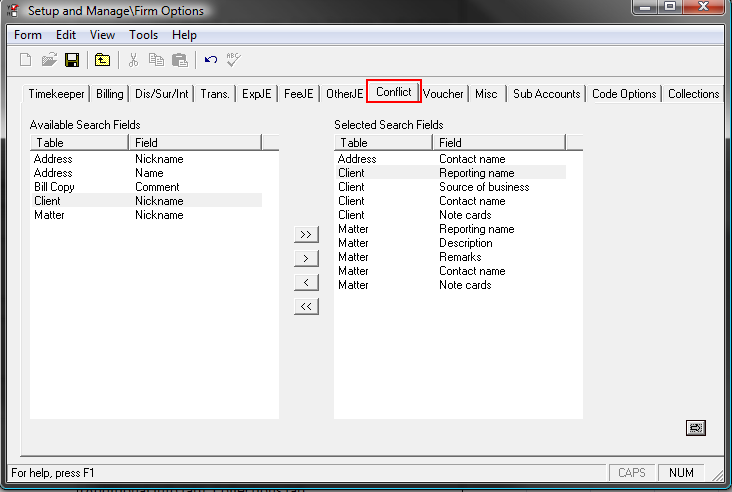Click the small icon button at bottom right

point(695,428)
